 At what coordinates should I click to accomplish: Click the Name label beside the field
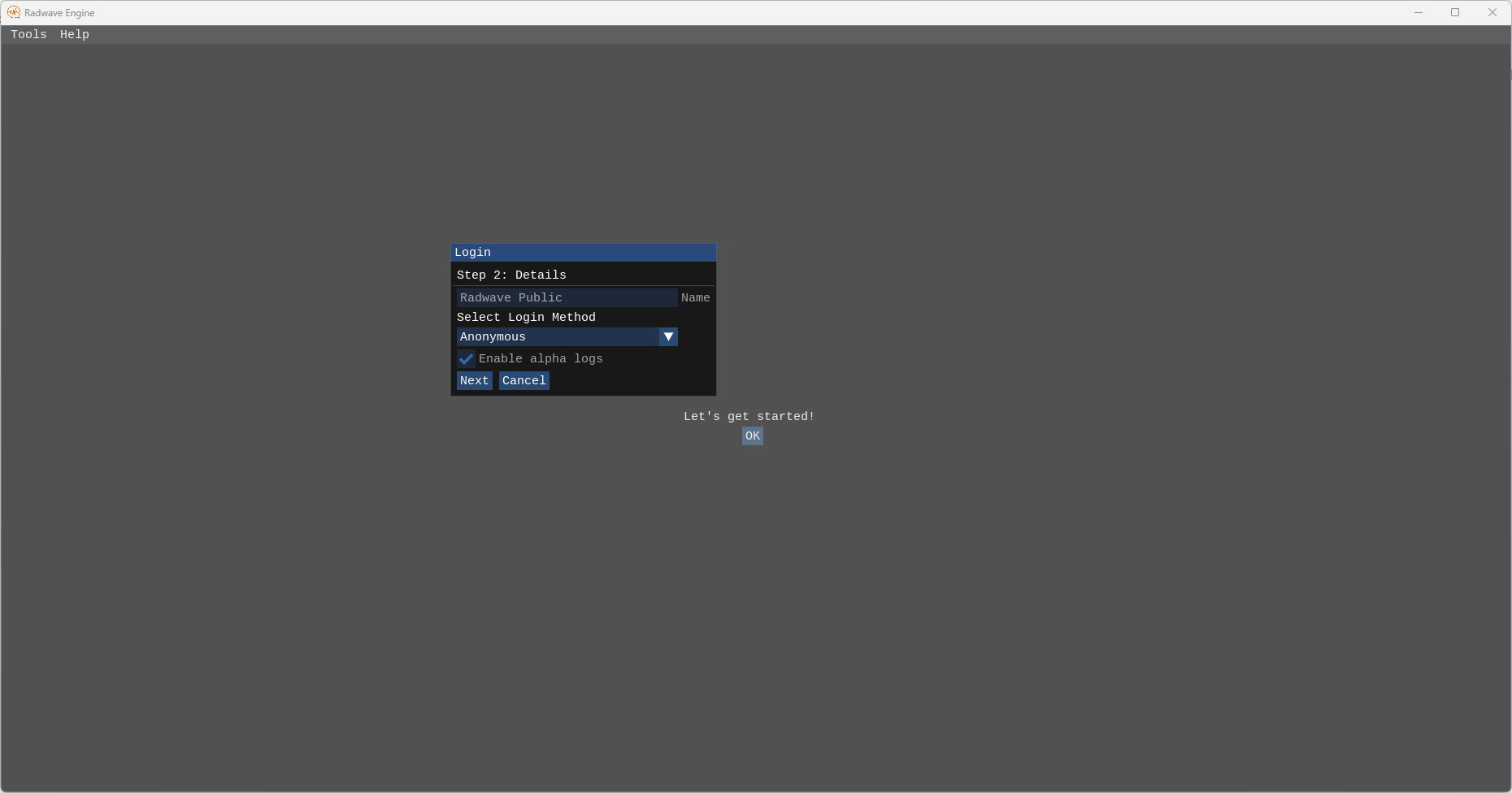[x=696, y=297]
